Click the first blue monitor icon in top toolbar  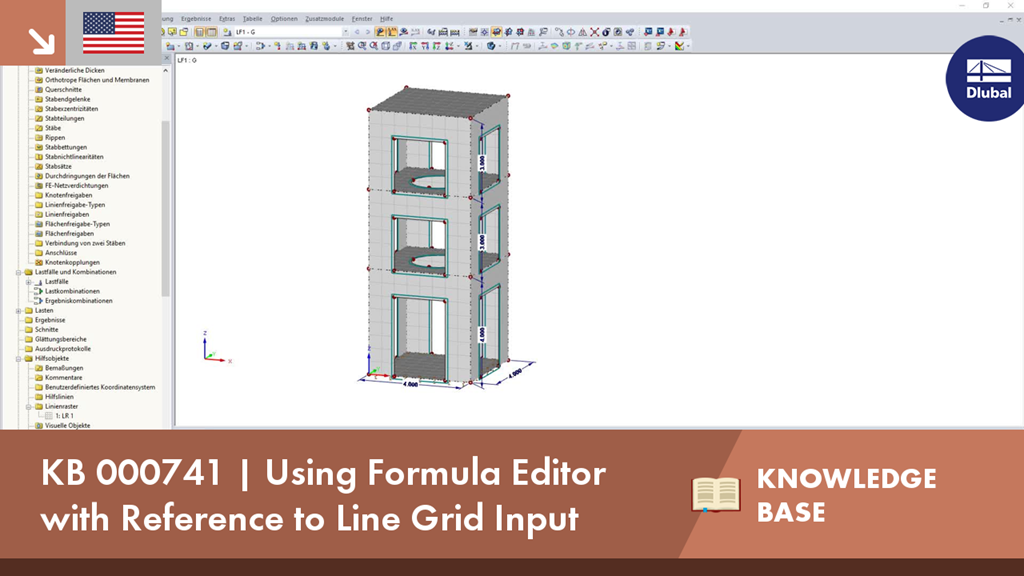point(648,31)
